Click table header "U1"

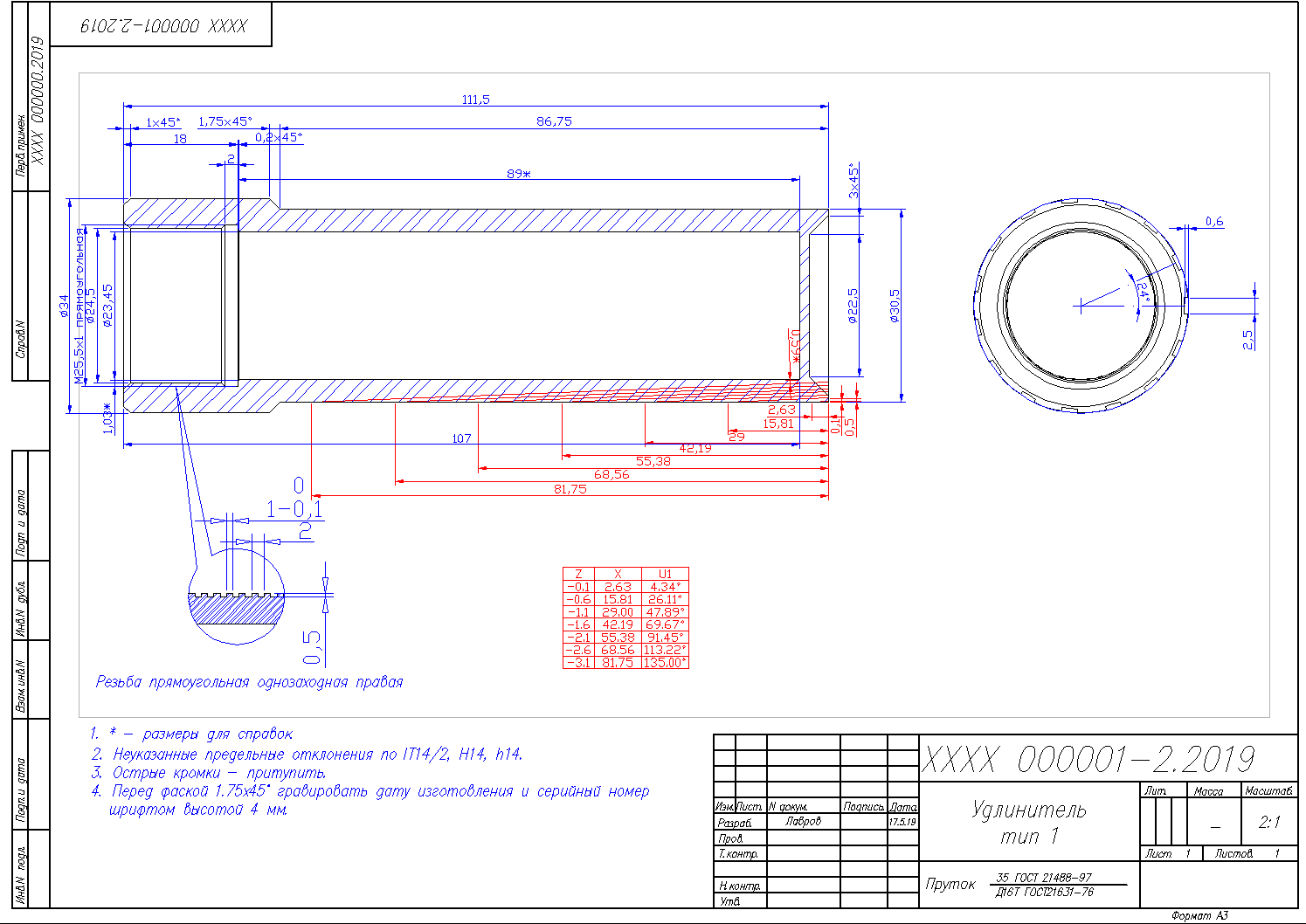[x=665, y=574]
